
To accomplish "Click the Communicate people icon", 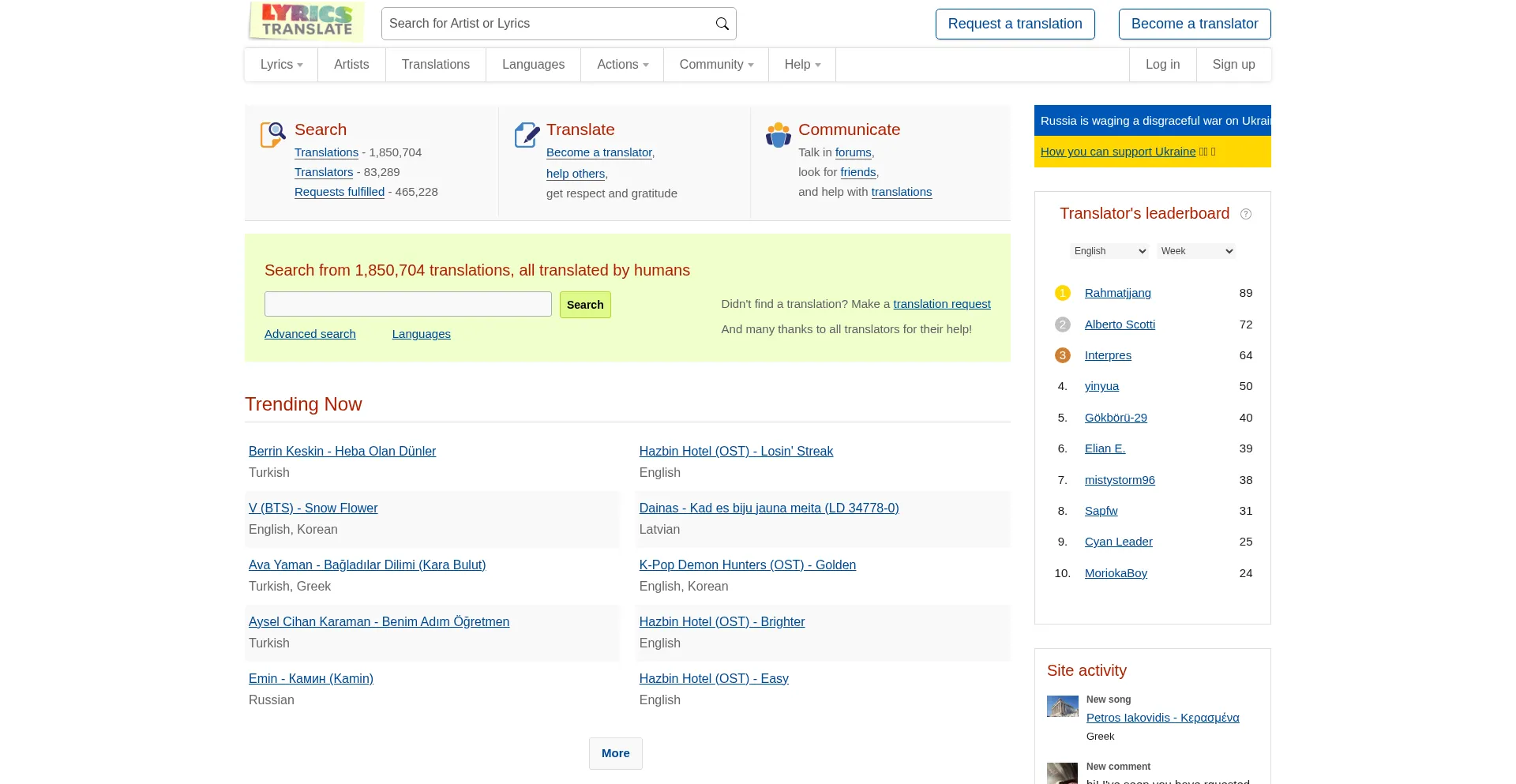I will [778, 135].
